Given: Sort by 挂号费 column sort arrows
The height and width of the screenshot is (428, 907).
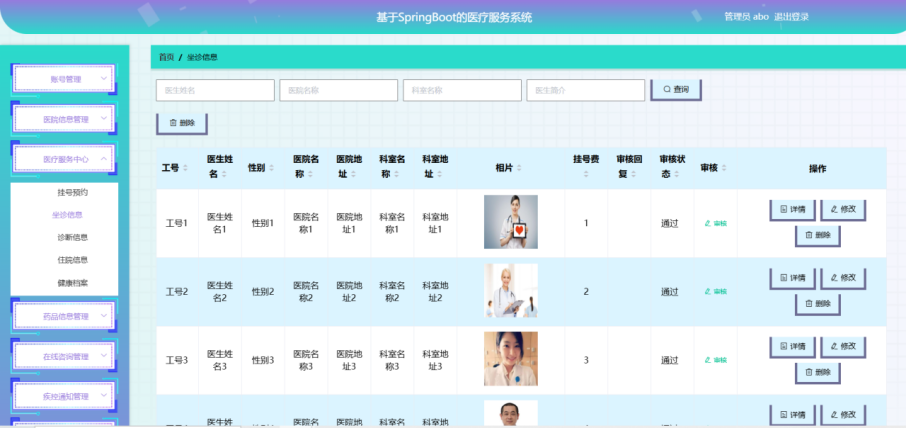Looking at the screenshot, I should [586, 174].
